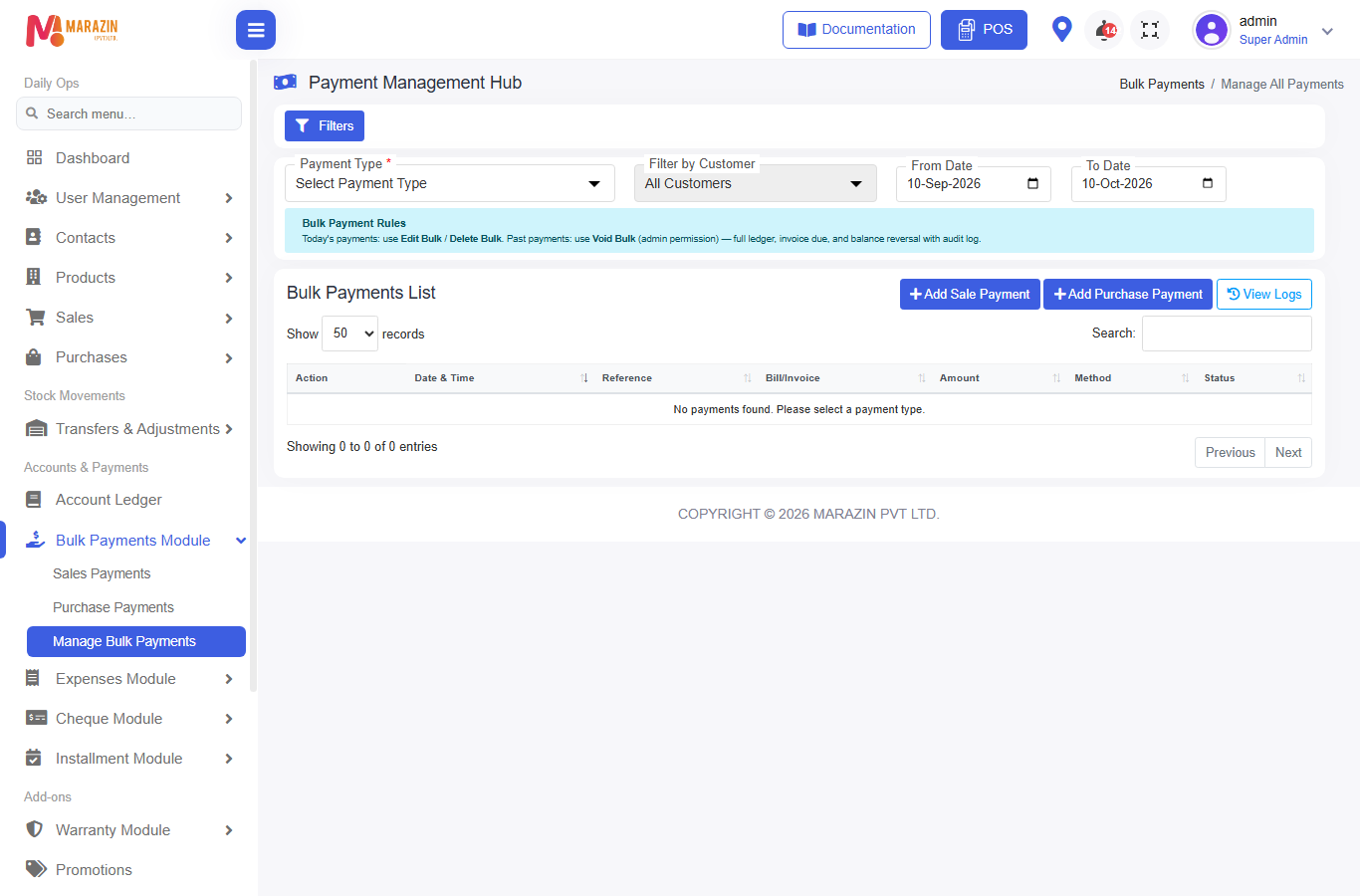The width and height of the screenshot is (1360, 896).
Task: Expand the admin account menu chevron
Action: click(1327, 31)
